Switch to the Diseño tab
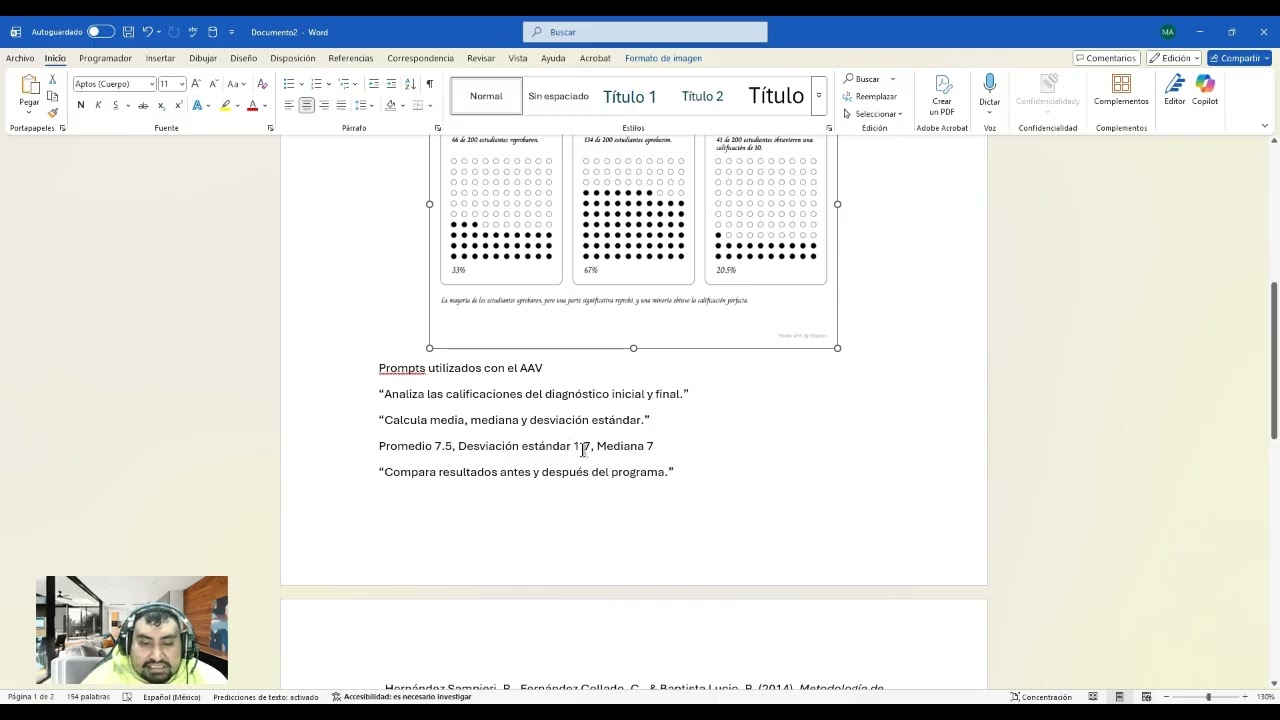This screenshot has height=720, width=1280. (x=243, y=58)
